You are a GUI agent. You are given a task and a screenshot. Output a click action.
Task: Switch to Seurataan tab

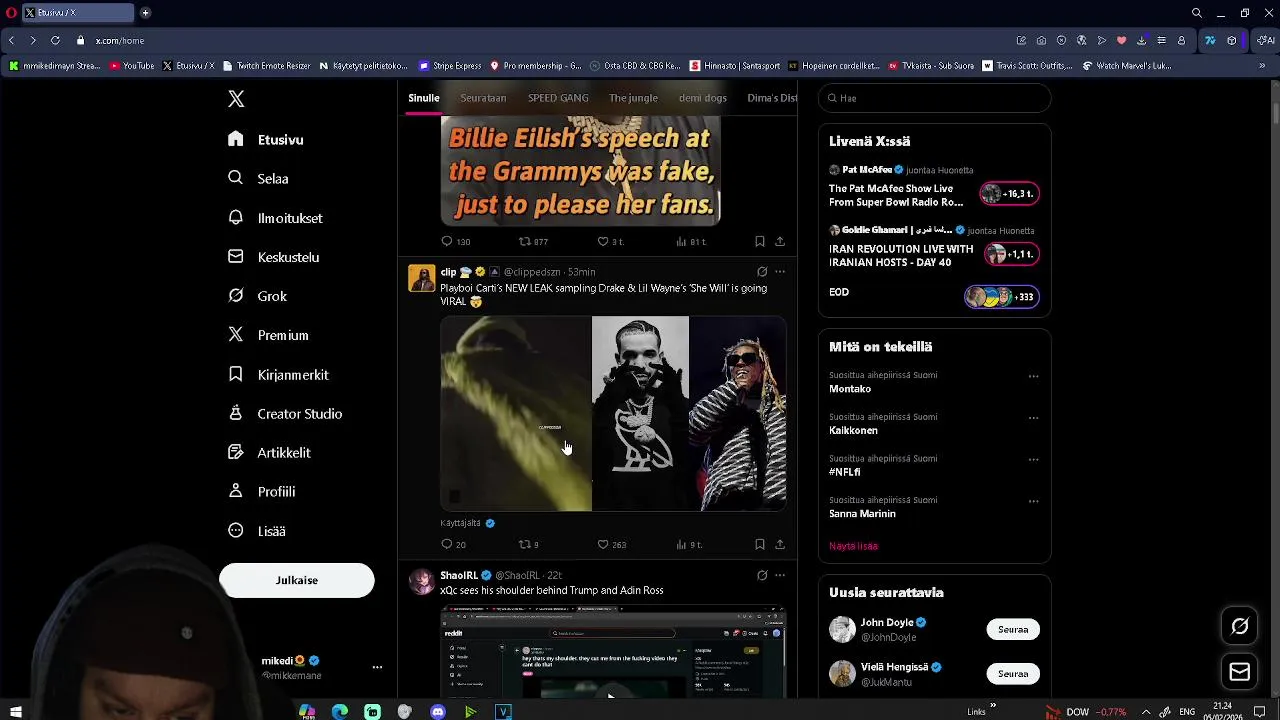click(483, 98)
